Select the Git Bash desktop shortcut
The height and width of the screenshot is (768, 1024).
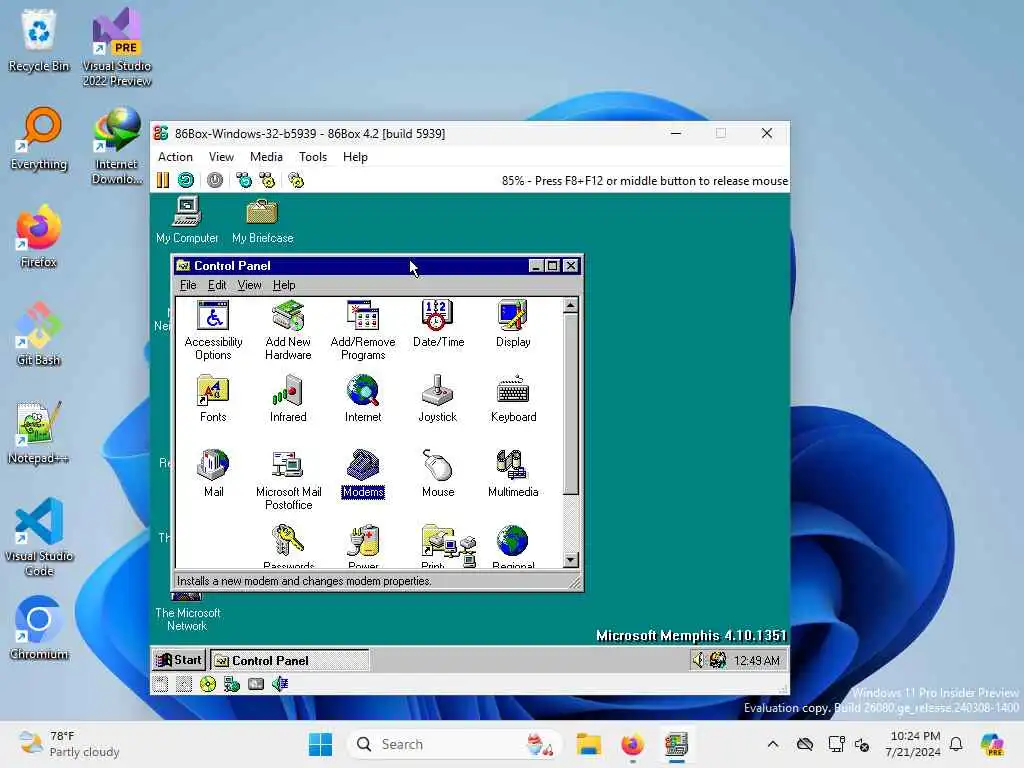pos(39,334)
